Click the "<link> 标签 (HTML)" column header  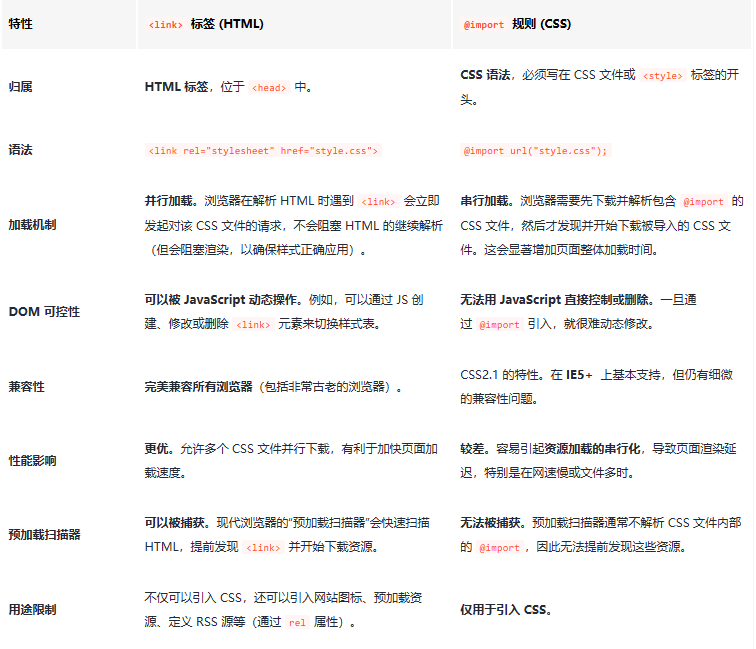pyautogui.click(x=205, y=24)
